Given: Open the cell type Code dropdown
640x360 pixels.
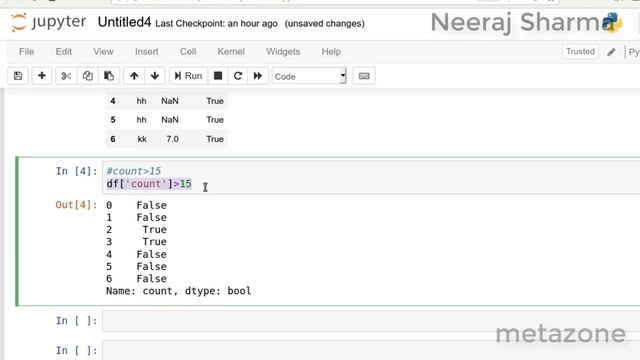Looking at the screenshot, I should click(309, 76).
